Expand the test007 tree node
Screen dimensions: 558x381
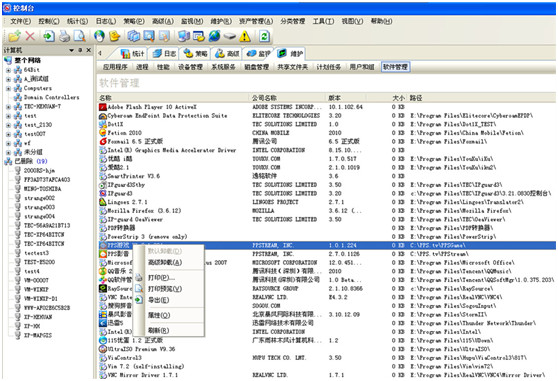coord(9,134)
